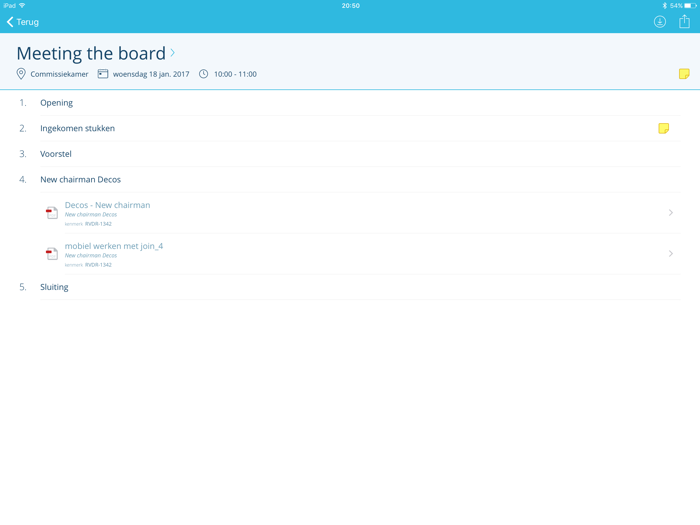Open the share icon in header
The width and height of the screenshot is (700, 525).
(x=684, y=21)
